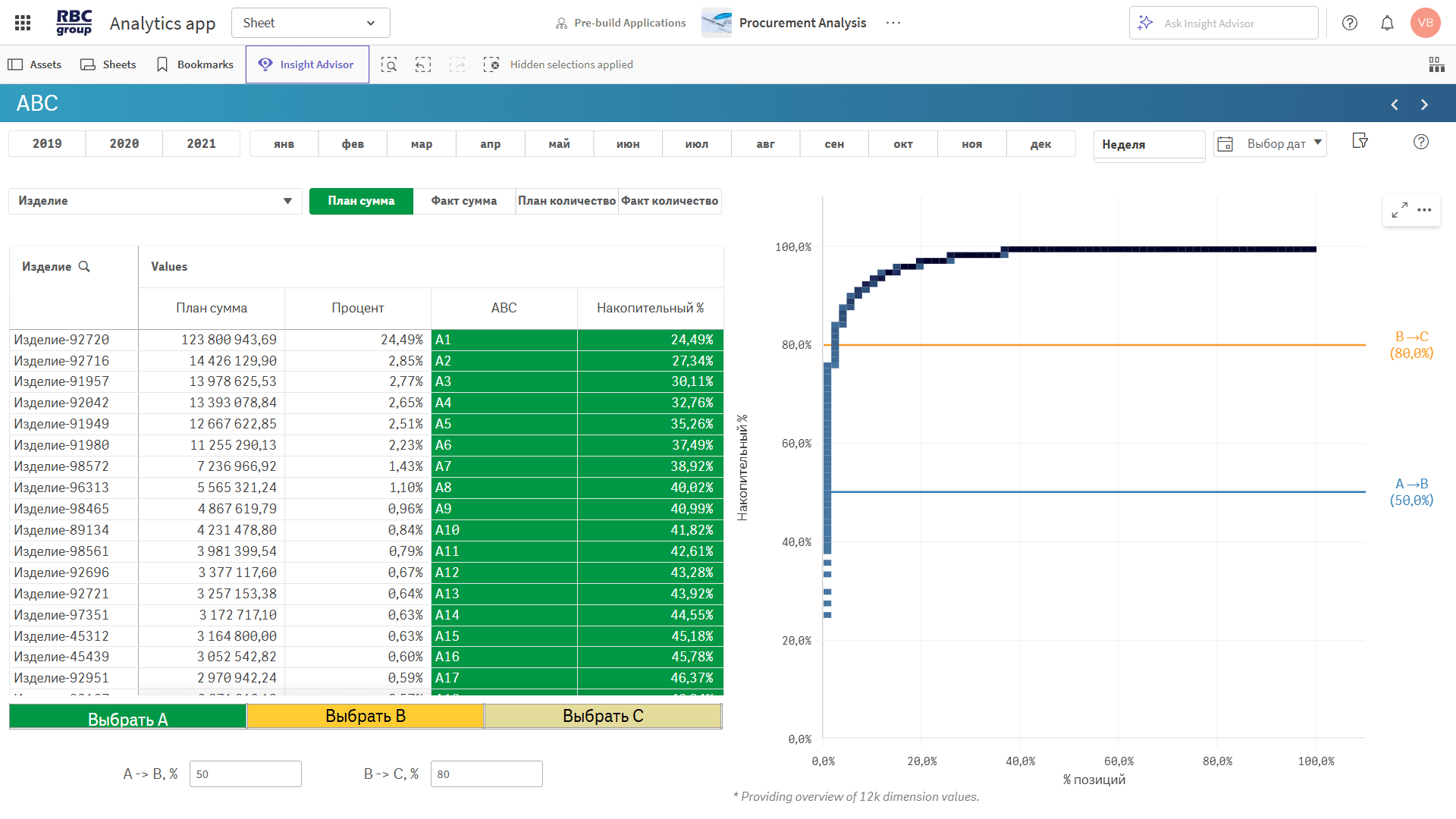
Task: Toggle the 2020 year filter
Action: pos(124,143)
